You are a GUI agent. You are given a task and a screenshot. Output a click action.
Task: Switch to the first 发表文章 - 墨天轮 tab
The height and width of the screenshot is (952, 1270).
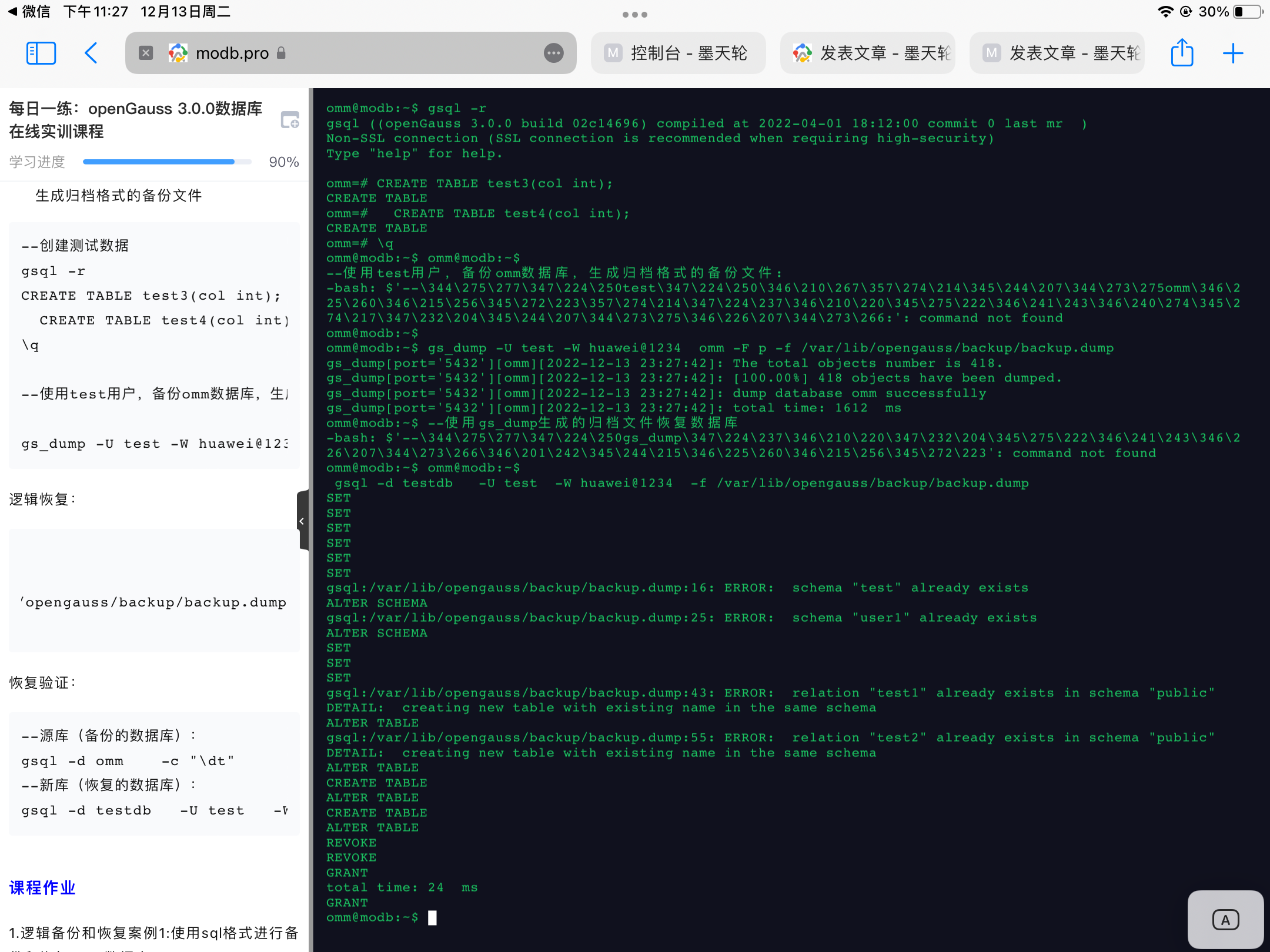coord(868,53)
